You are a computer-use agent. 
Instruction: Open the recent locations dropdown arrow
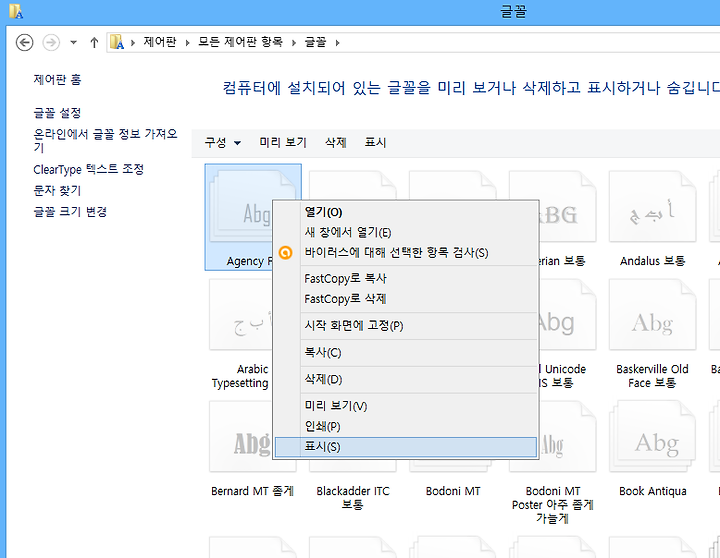click(x=73, y=43)
